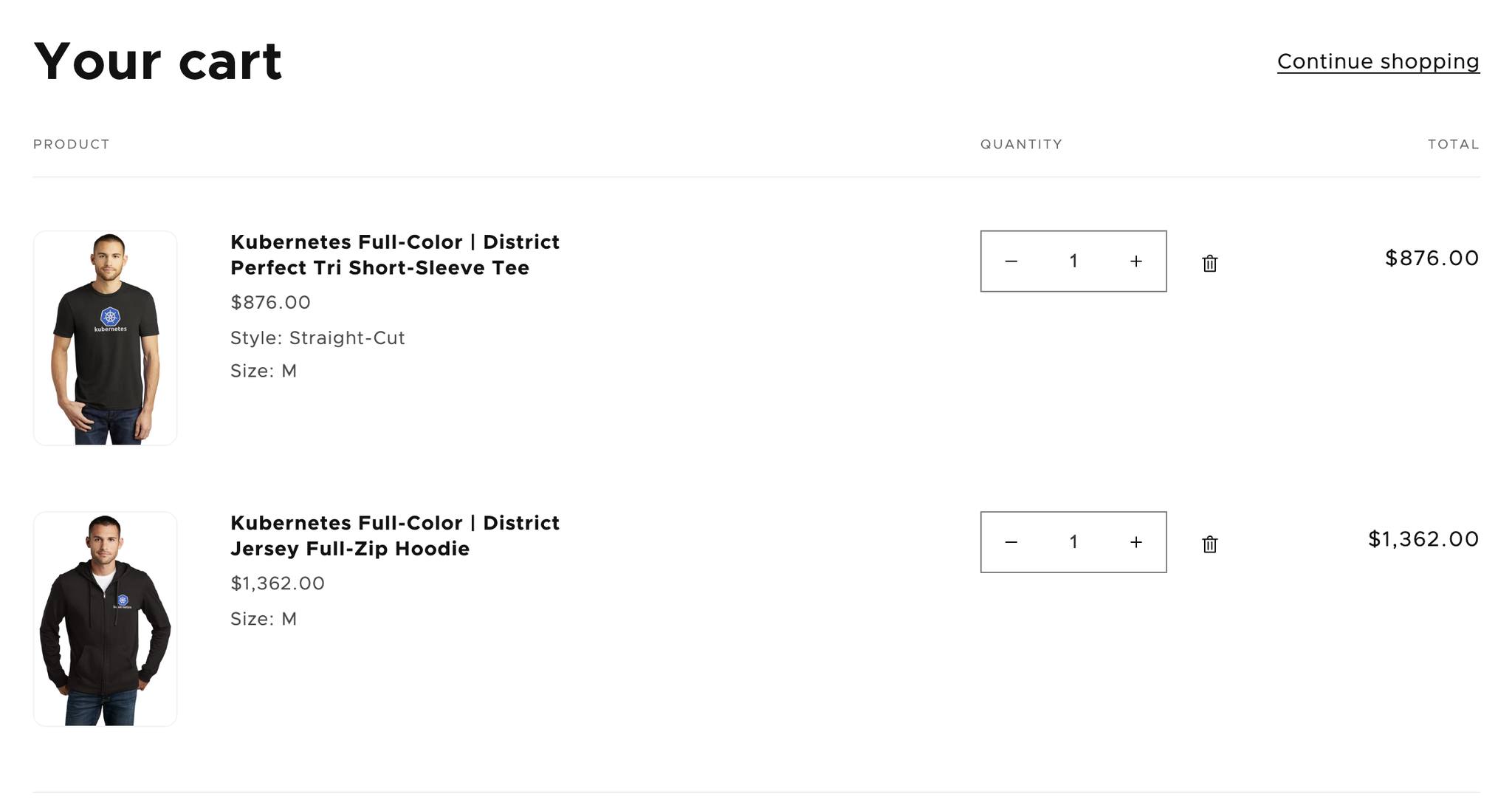Click the minus icon on the hoodie quantity

click(x=1010, y=542)
